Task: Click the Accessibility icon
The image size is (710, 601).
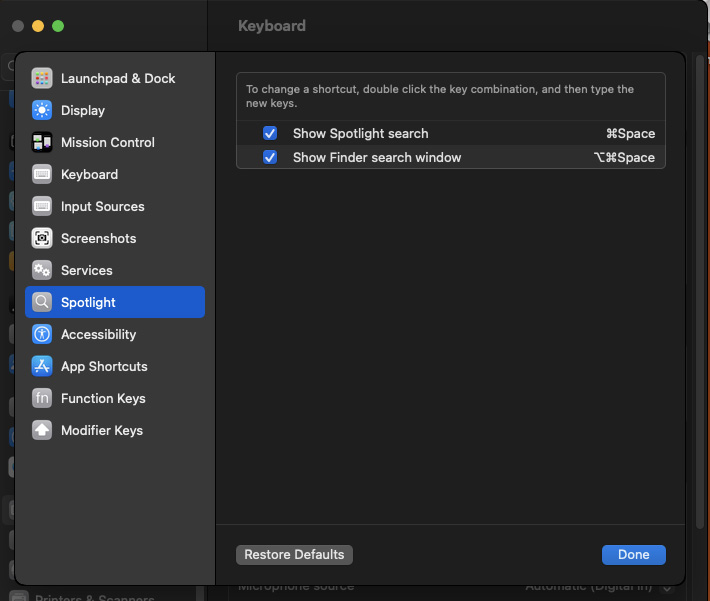Action: point(42,334)
